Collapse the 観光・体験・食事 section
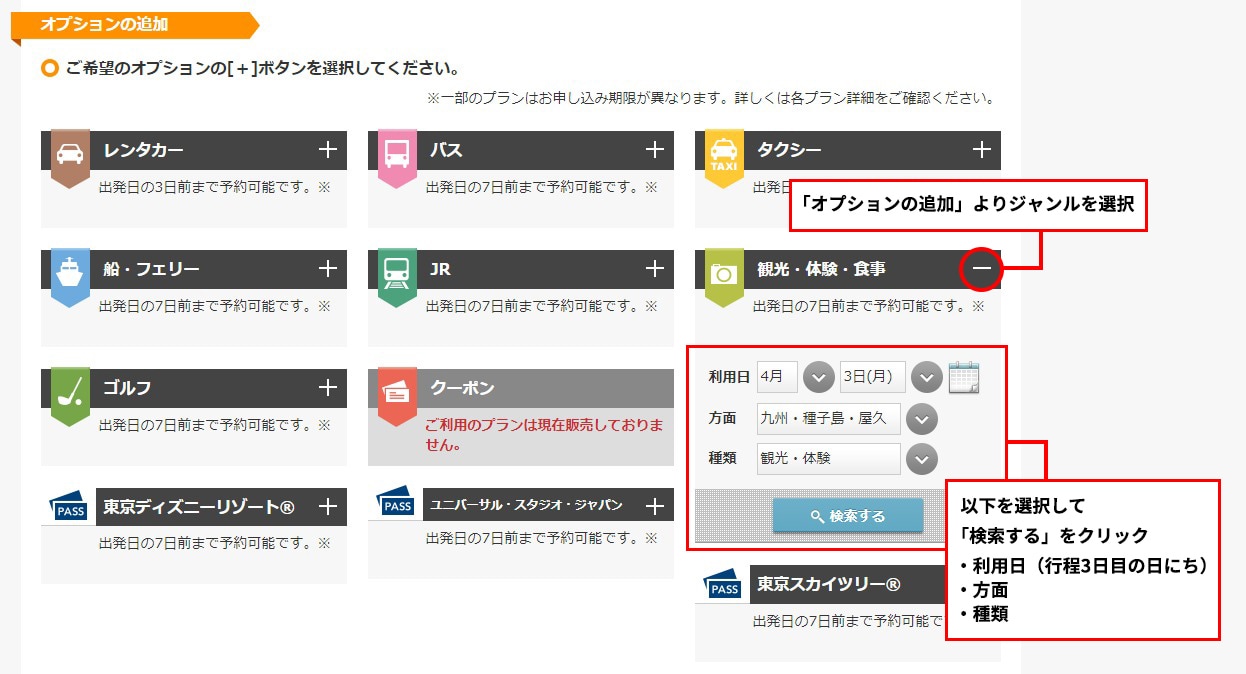Viewport: 1246px width, 674px height. pyautogui.click(x=982, y=269)
